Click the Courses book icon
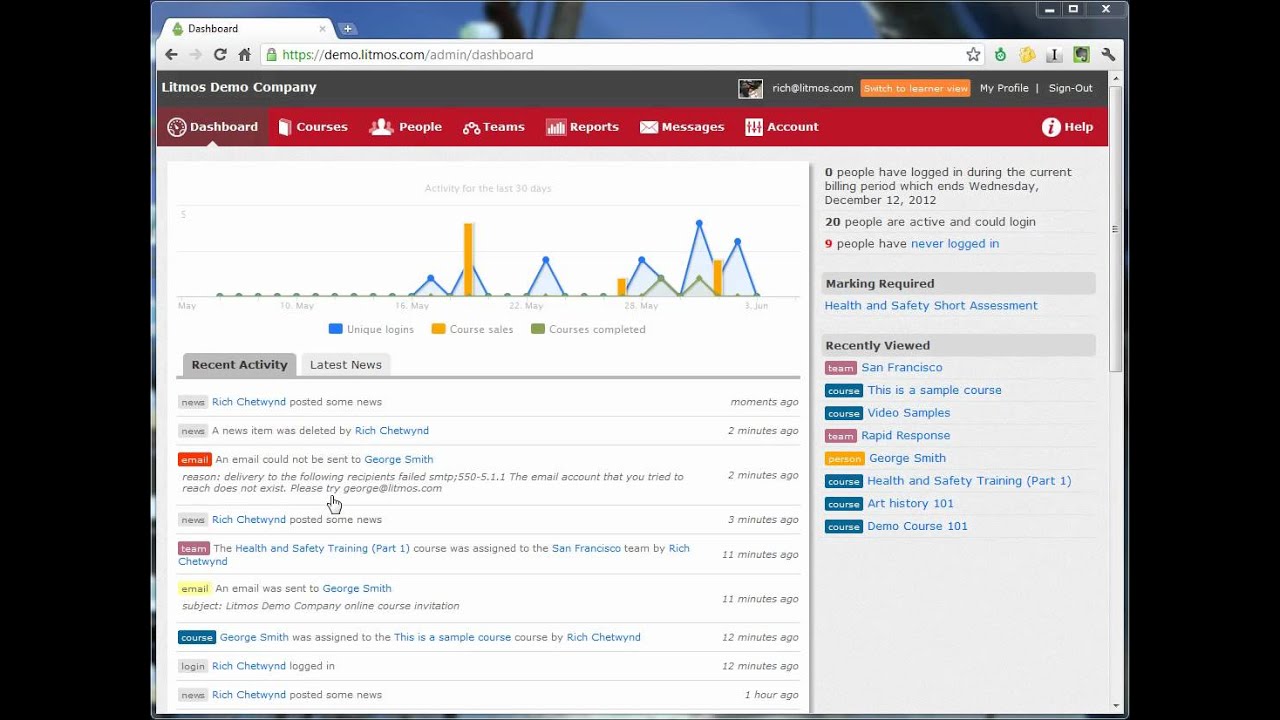The image size is (1280, 720). [x=285, y=127]
